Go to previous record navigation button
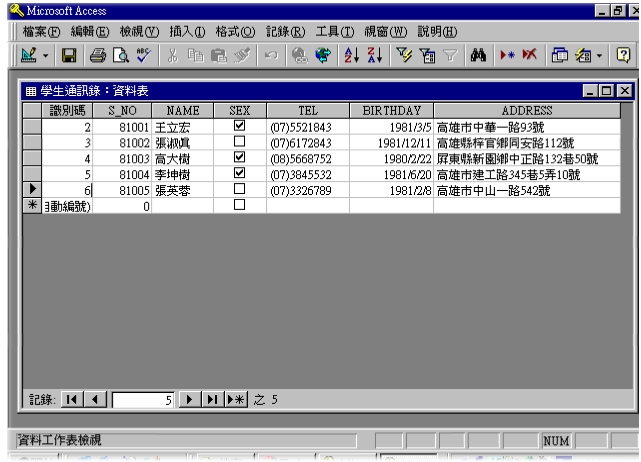This screenshot has height=462, width=641. (95, 399)
